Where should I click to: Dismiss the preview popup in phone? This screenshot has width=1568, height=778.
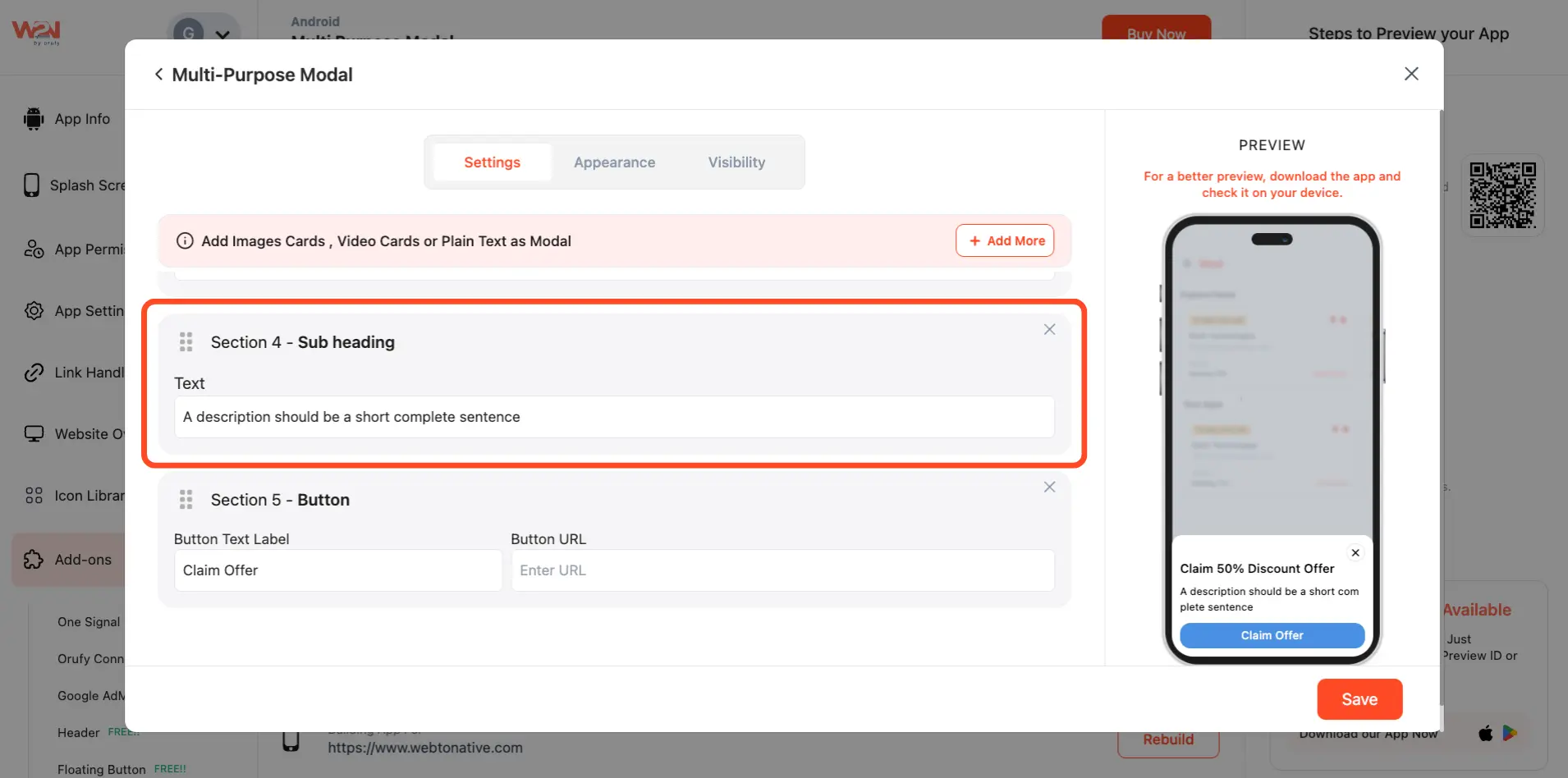(x=1355, y=553)
